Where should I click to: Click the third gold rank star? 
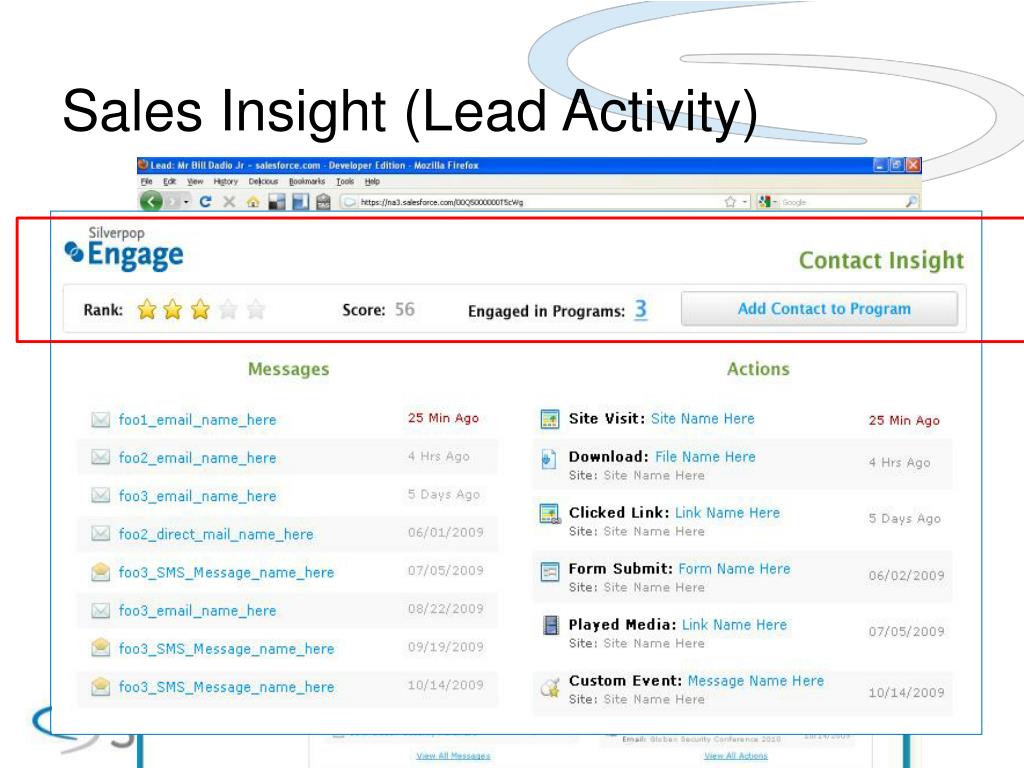tap(200, 309)
